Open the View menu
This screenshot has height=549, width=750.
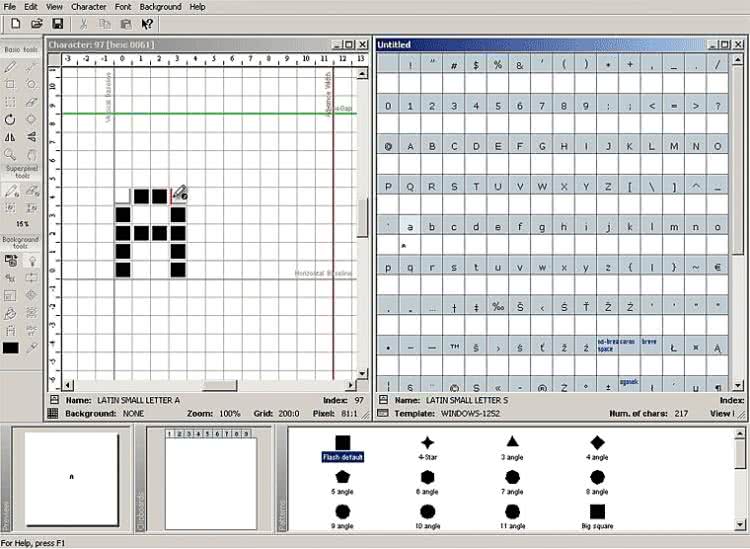click(x=54, y=7)
